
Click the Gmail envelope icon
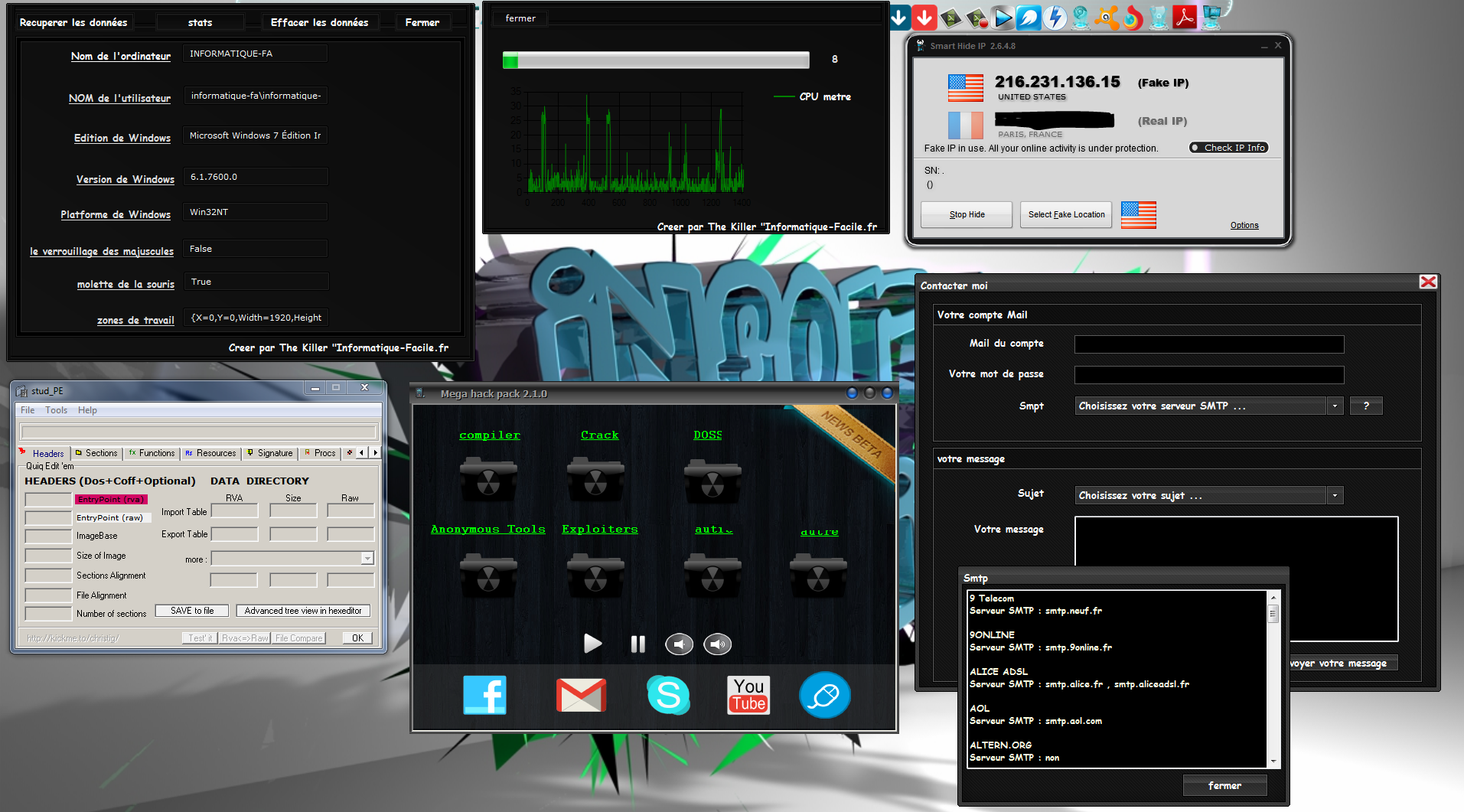pyautogui.click(x=581, y=695)
